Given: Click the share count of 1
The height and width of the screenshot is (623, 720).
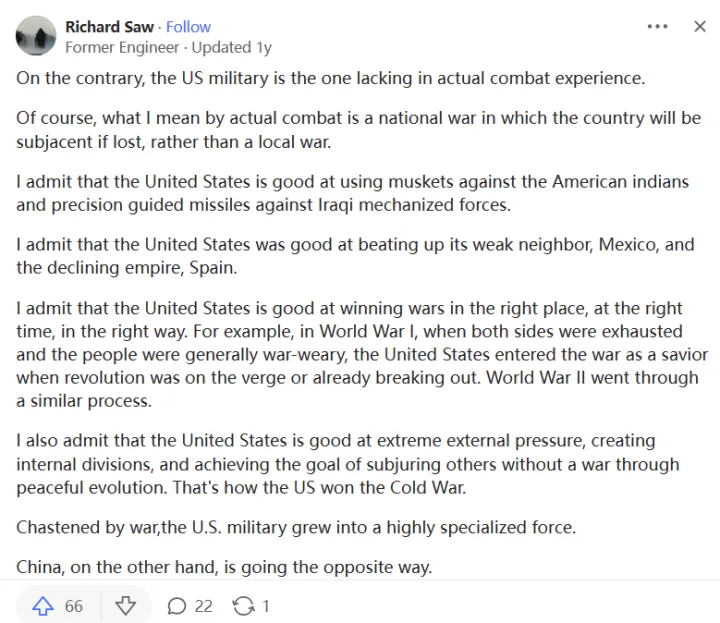Looking at the screenshot, I should point(266,606).
